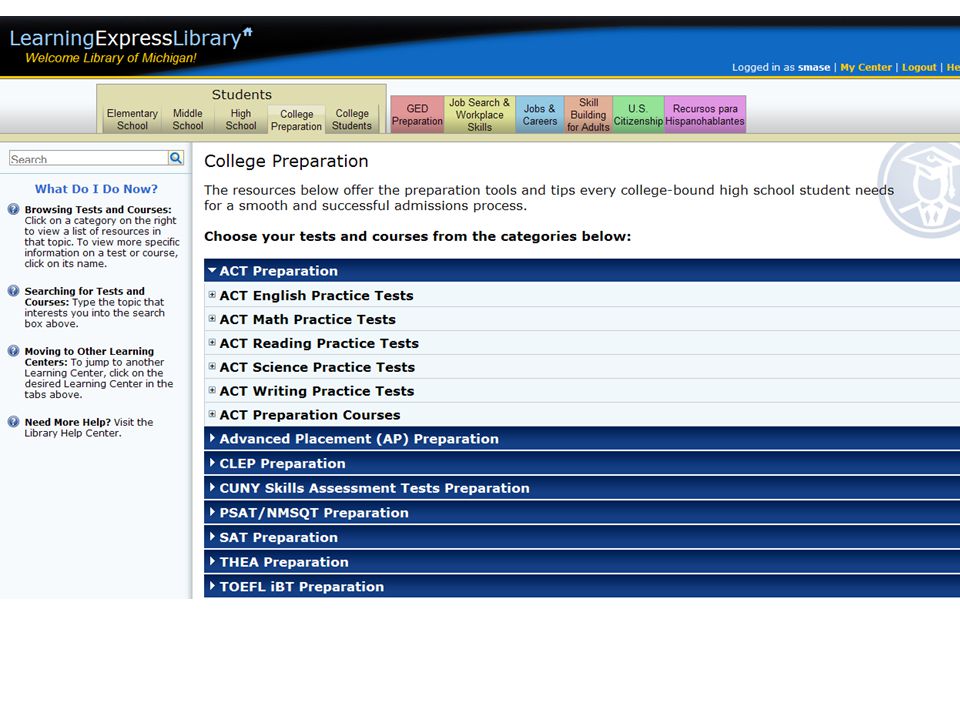The image size is (960, 720).
Task: Open the U.S. Citizenship tab
Action: click(x=638, y=114)
